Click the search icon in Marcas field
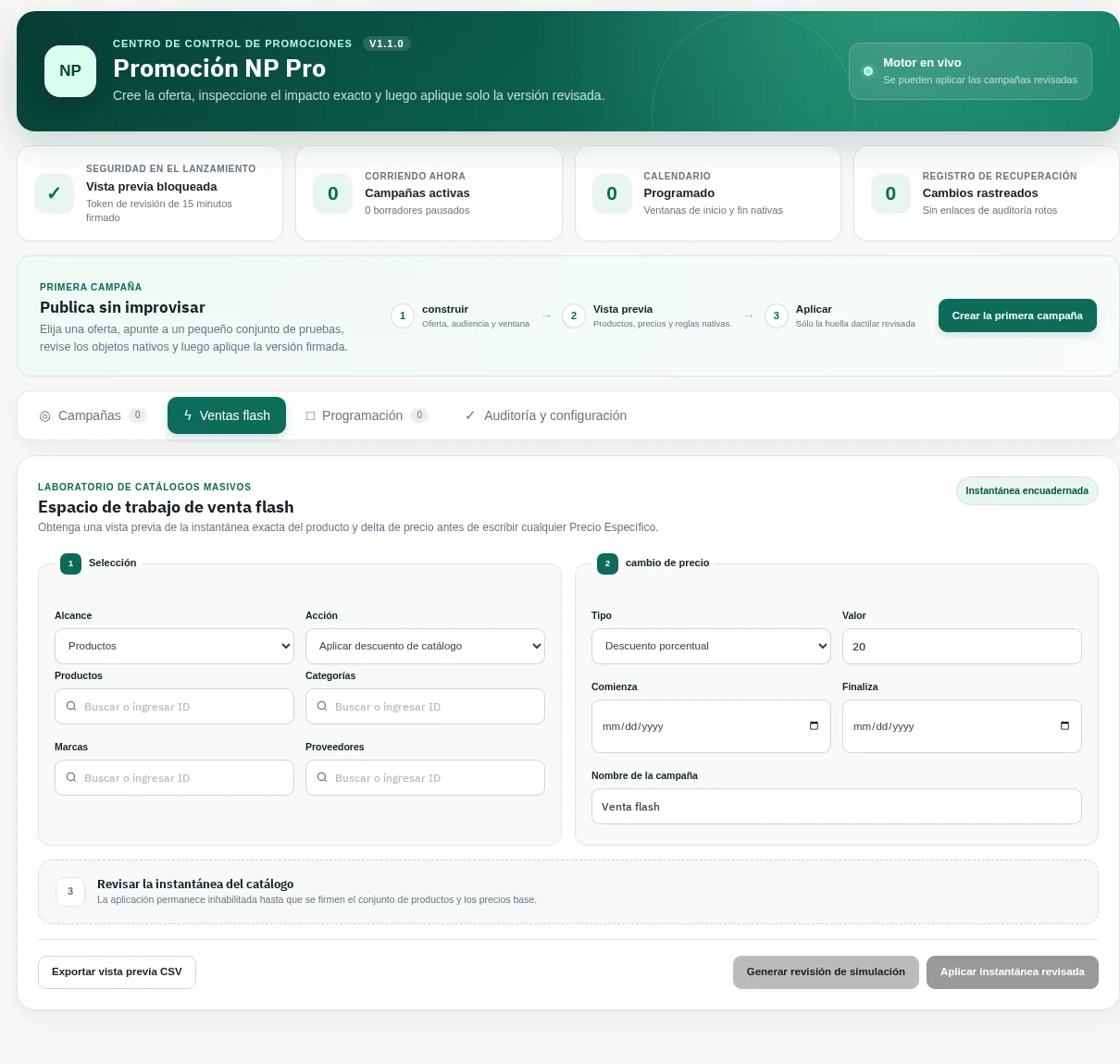 tap(71, 777)
